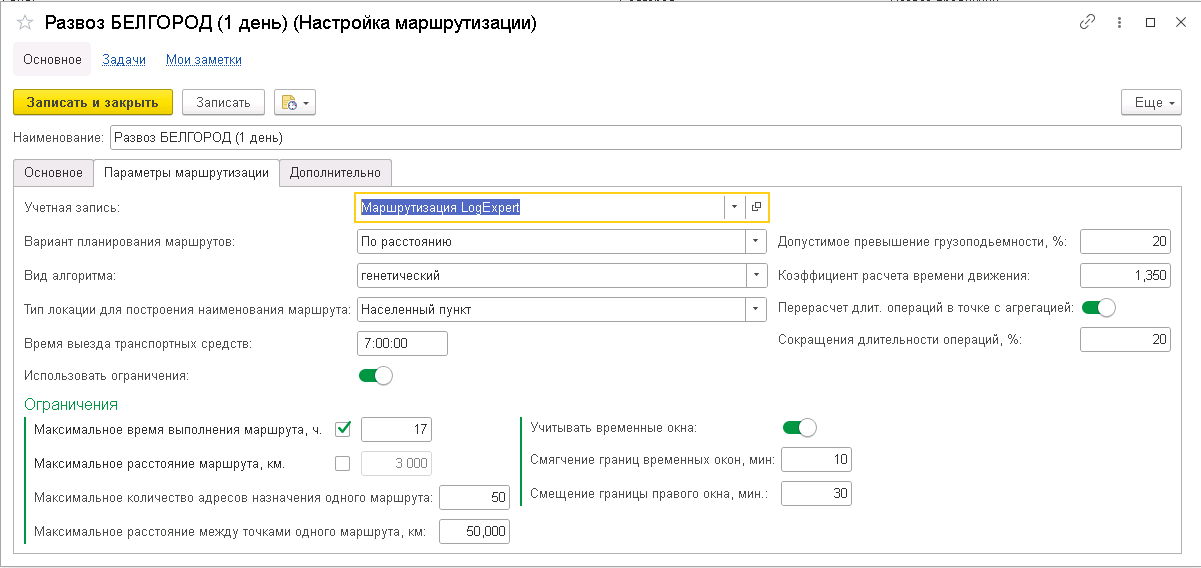Screen dimensions: 1201x568
Task: Click Населенный пункт value field
Action: click(551, 309)
